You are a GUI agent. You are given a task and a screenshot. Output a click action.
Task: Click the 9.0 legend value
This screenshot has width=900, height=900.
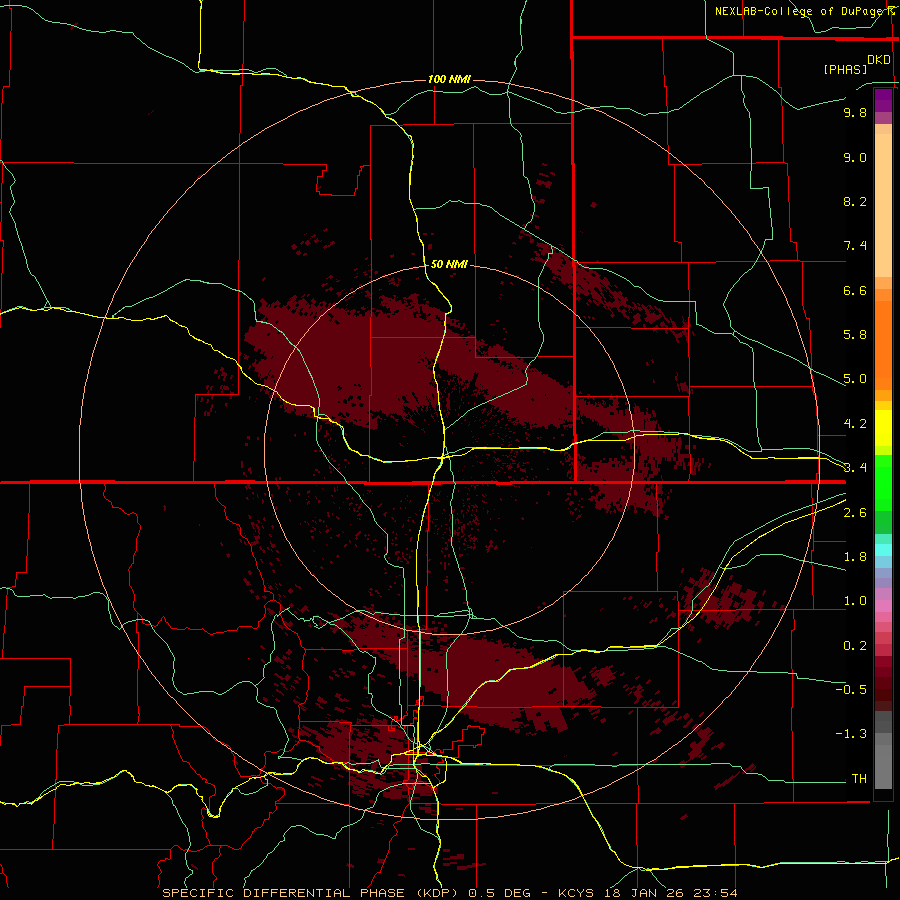point(855,157)
